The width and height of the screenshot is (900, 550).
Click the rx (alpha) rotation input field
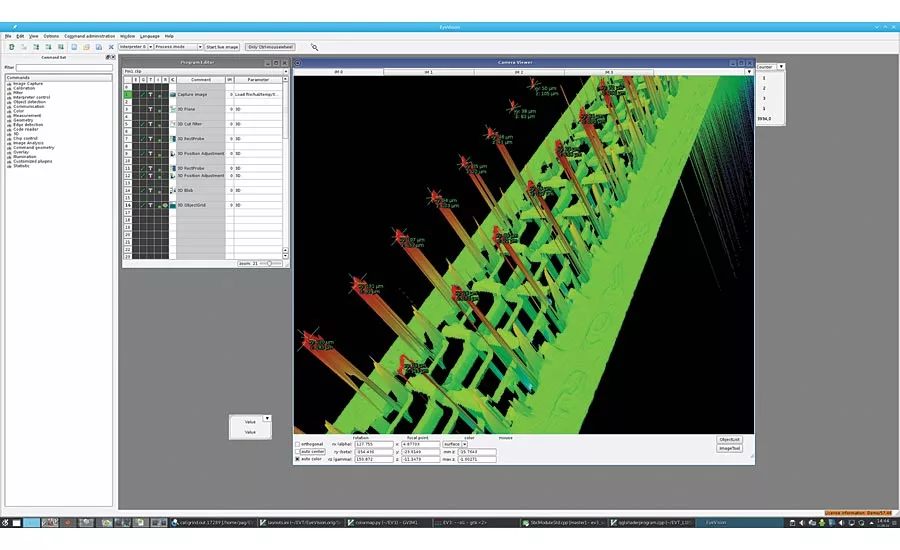(x=374, y=444)
